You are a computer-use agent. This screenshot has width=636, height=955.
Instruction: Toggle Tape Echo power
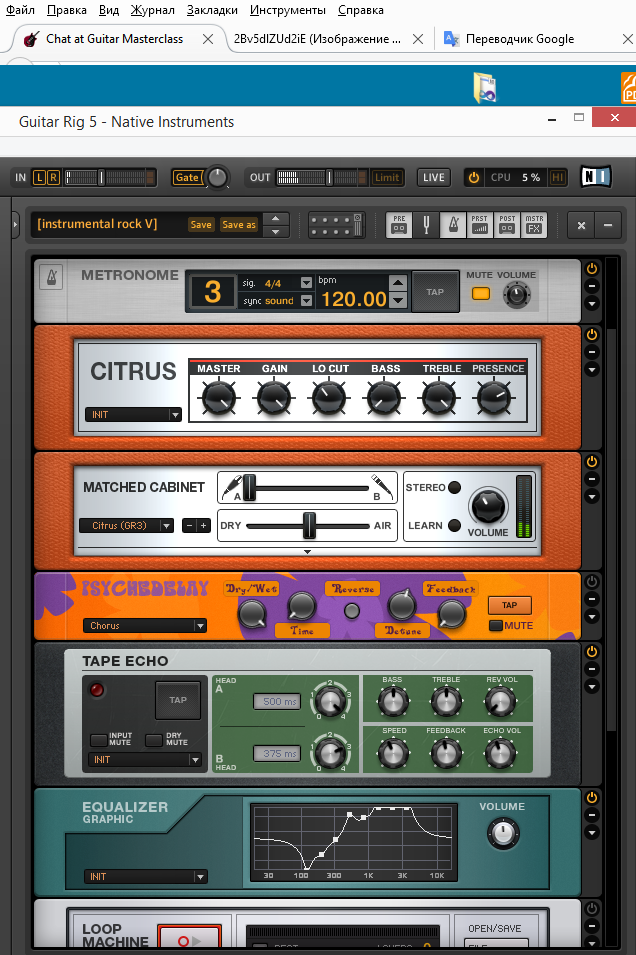click(x=592, y=652)
